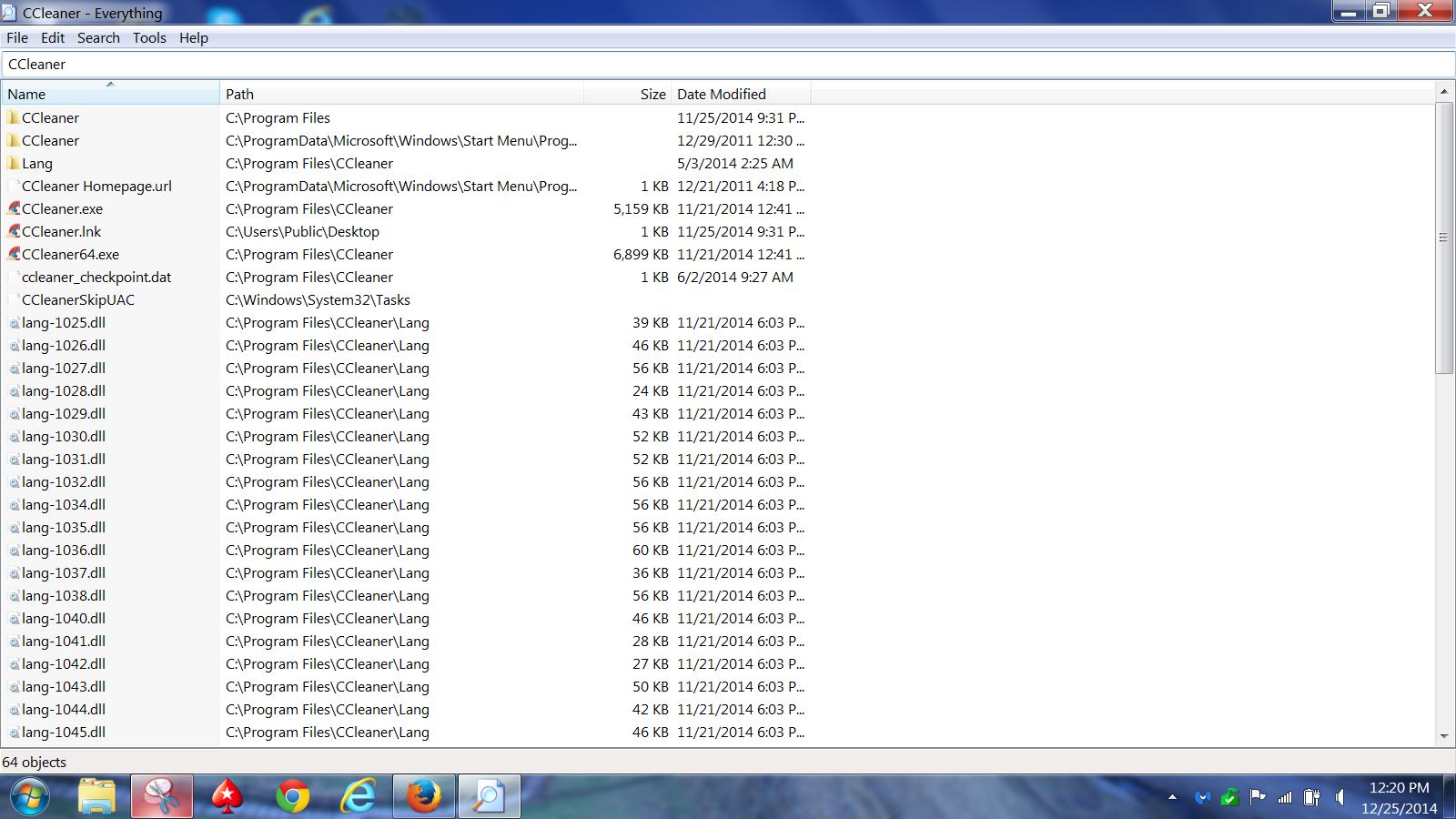Sort results by the Size column header
The image size is (1456, 819).
(x=627, y=94)
